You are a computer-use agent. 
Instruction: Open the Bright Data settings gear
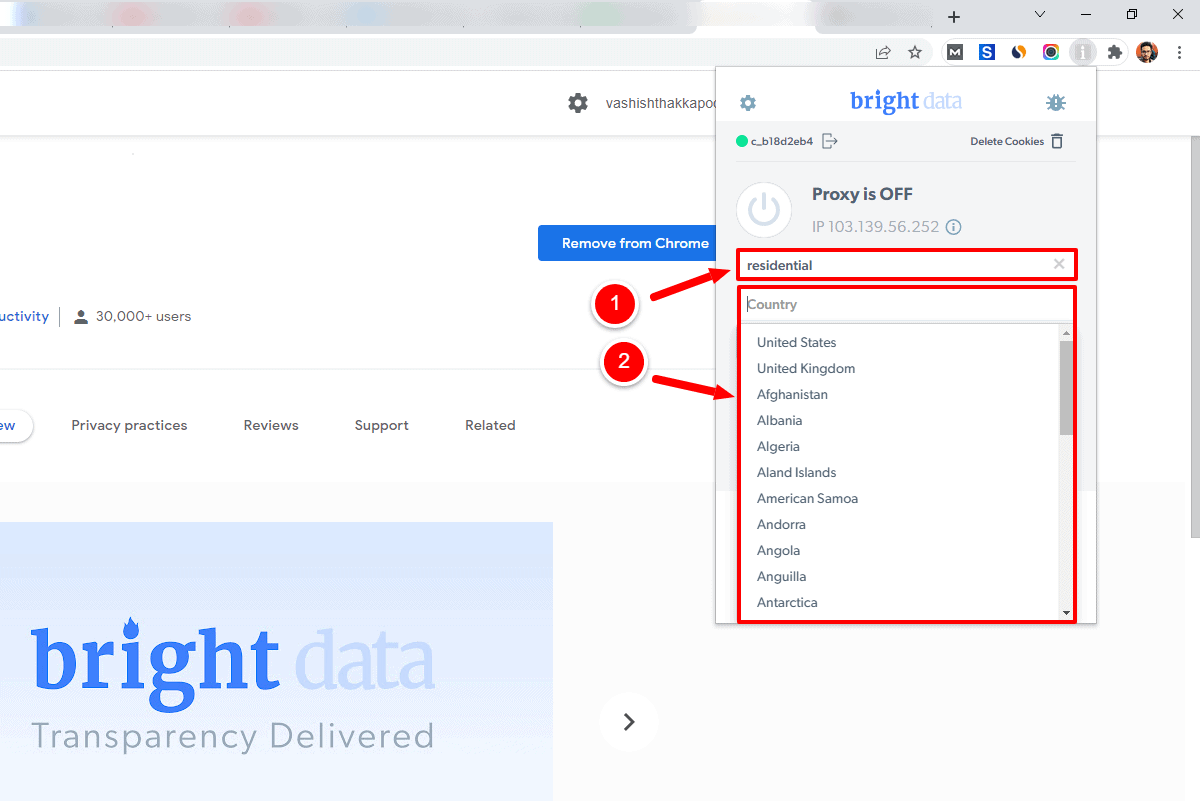pos(748,102)
